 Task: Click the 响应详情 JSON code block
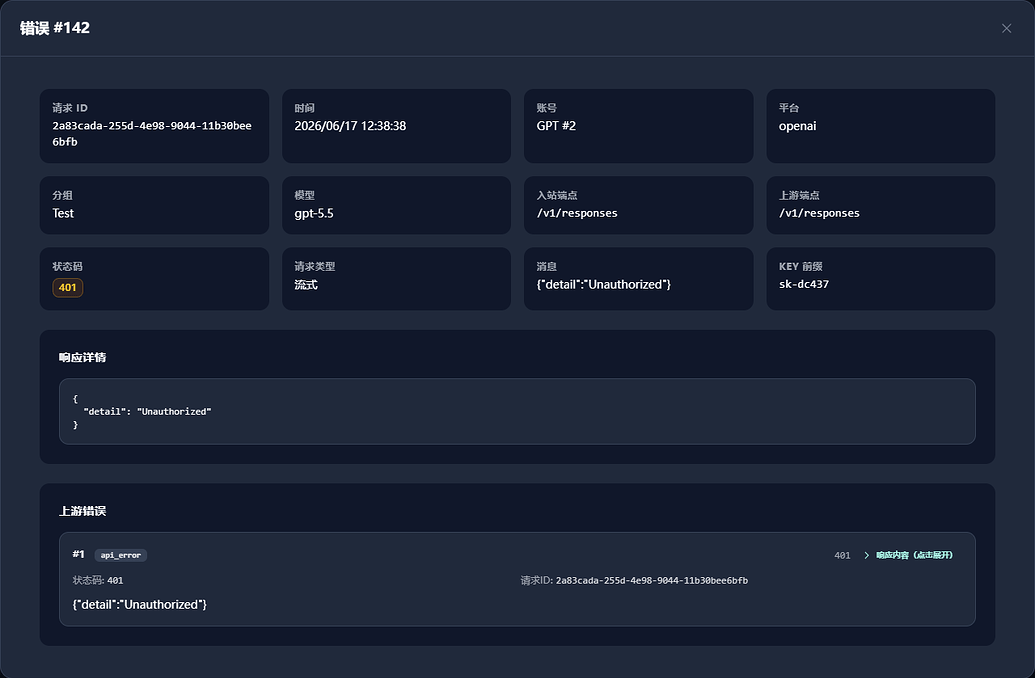(x=517, y=411)
